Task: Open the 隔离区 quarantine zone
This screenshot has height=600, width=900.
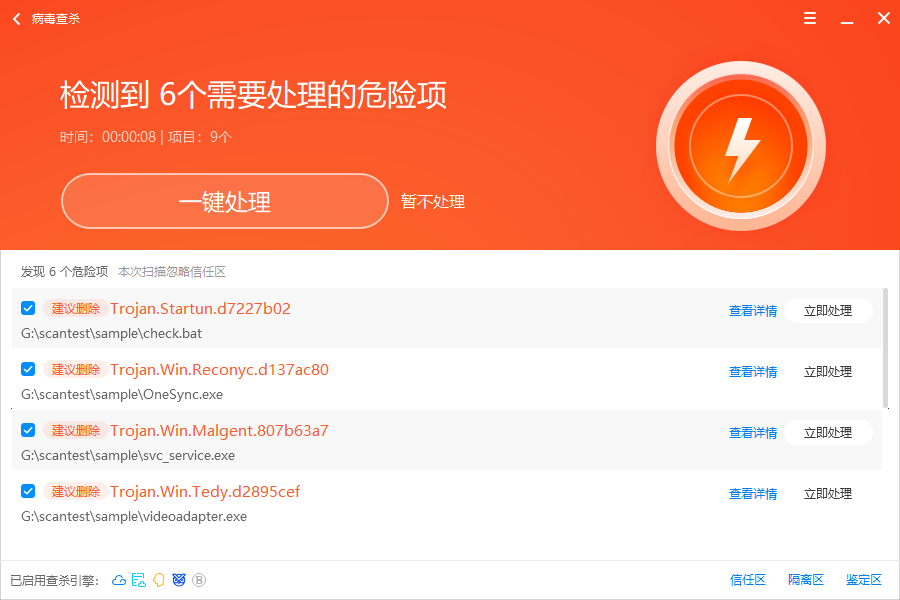Action: (x=805, y=580)
